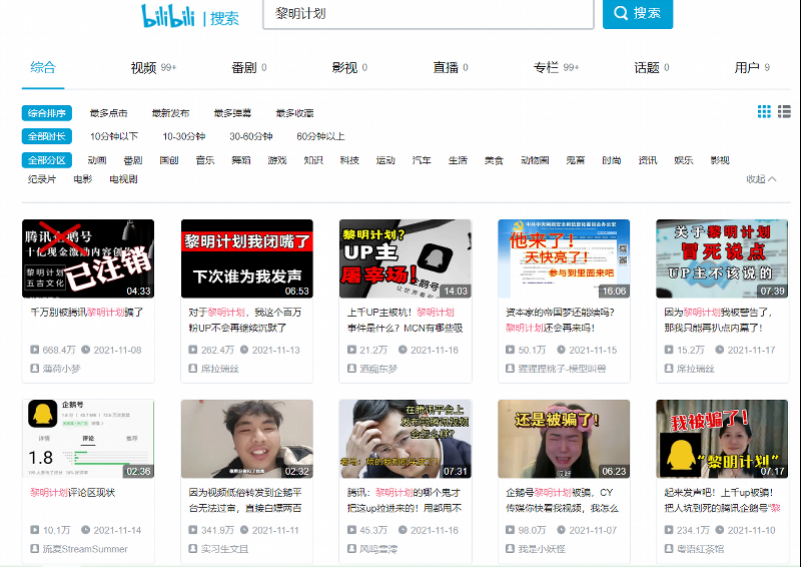Open the 07:31 腾讯 video thumbnail

pos(405,439)
